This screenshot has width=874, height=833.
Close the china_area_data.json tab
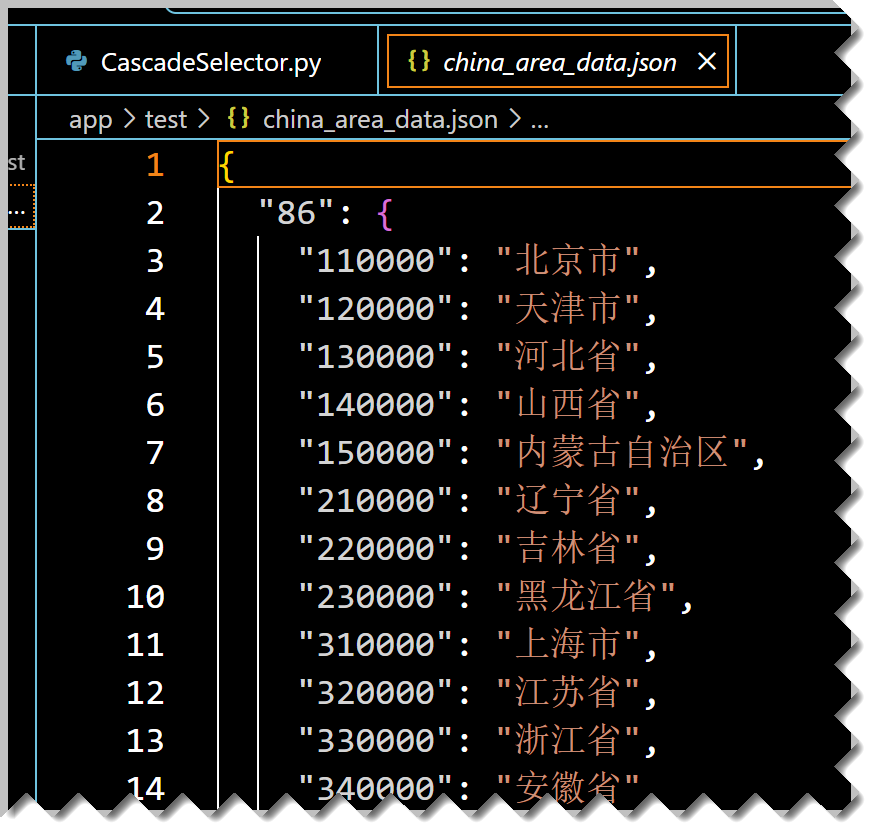point(706,62)
